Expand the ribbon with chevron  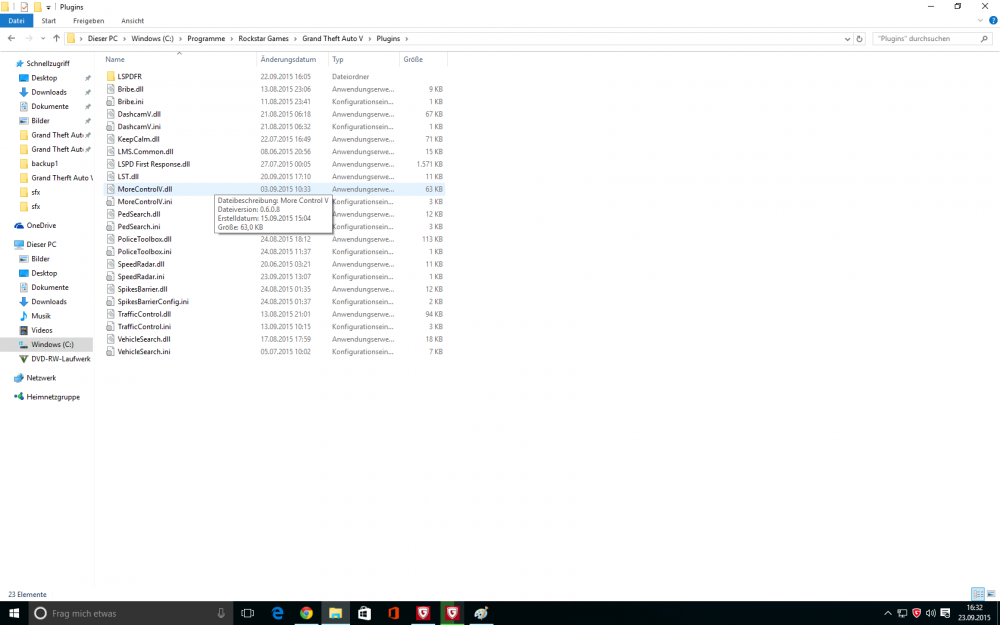[x=980, y=21]
